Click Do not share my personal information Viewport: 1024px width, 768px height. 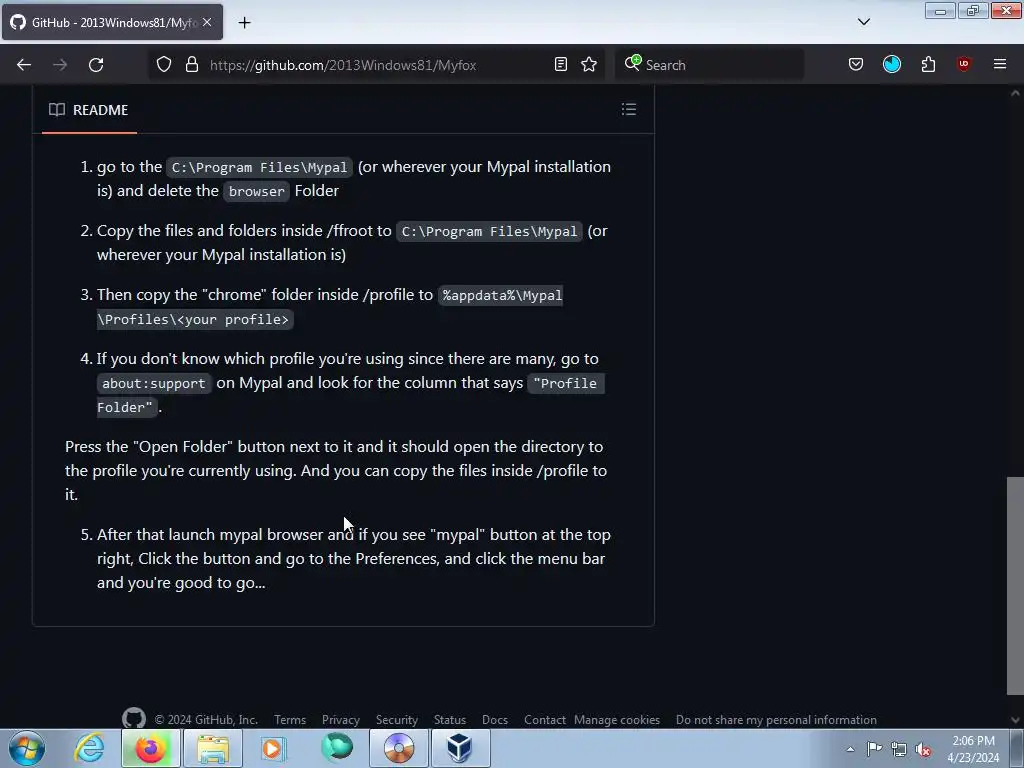(x=776, y=720)
